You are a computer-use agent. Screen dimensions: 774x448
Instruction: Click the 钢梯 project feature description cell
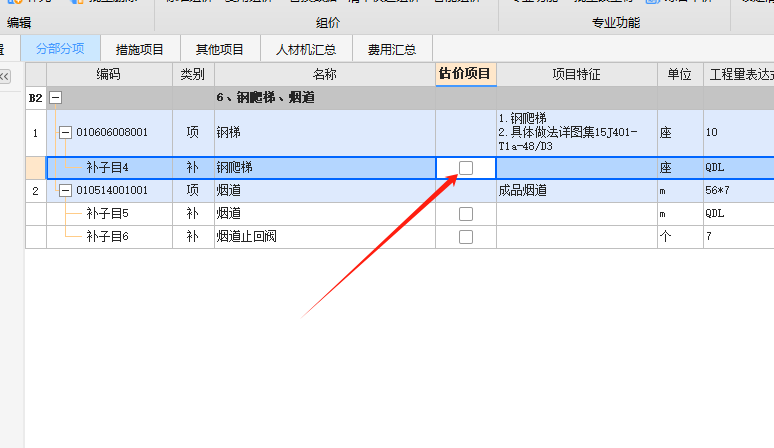(x=577, y=132)
